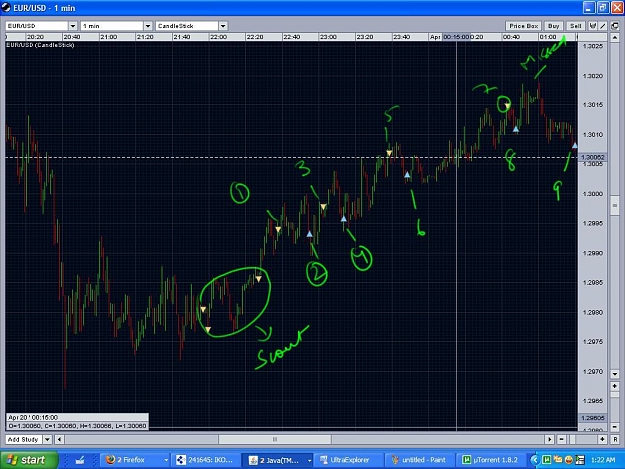Image resolution: width=625 pixels, height=469 pixels.
Task: Open the 2 Java(TM) taskbar group
Action: coord(278,460)
